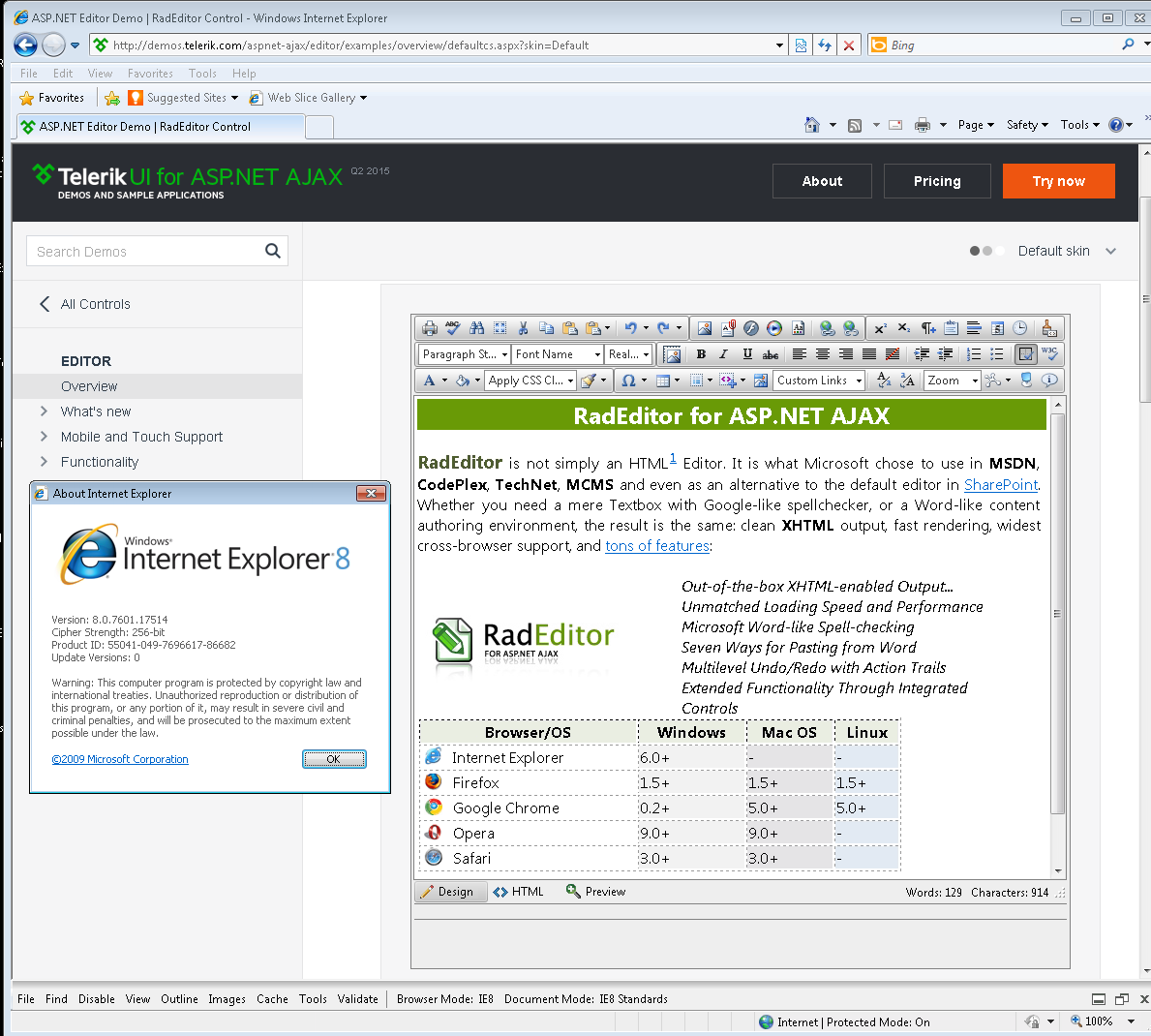Insert current time with clock icon

pyautogui.click(x=1020, y=328)
